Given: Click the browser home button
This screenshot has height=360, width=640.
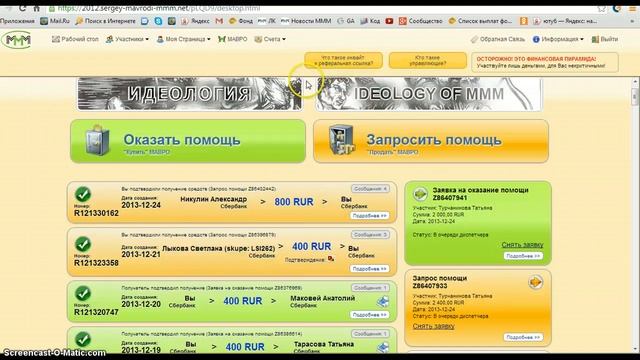Looking at the screenshot, I should click(x=37, y=9).
